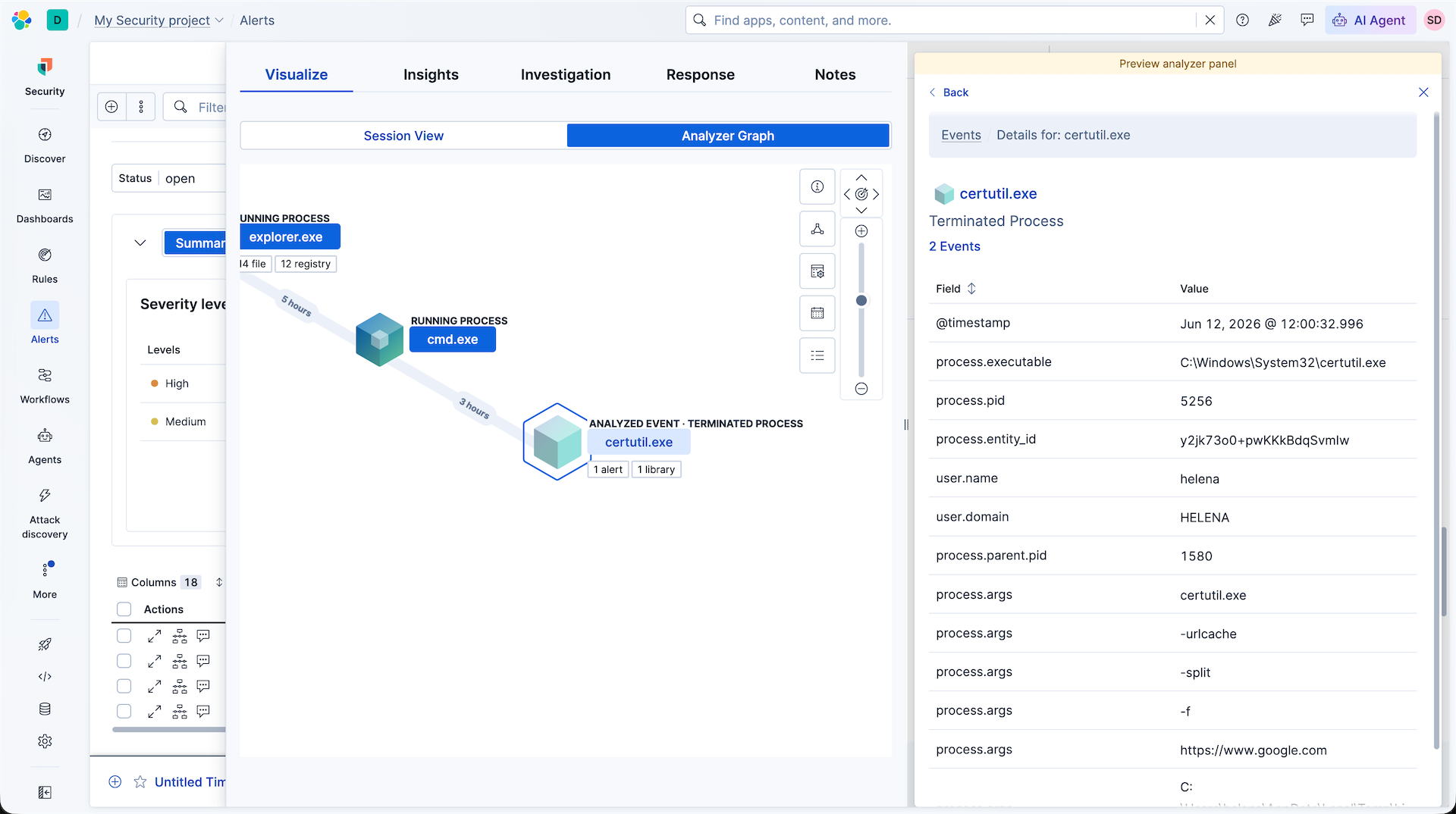Click the graph zoom-in plus icon
The height and width of the screenshot is (814, 1456).
coord(861,231)
